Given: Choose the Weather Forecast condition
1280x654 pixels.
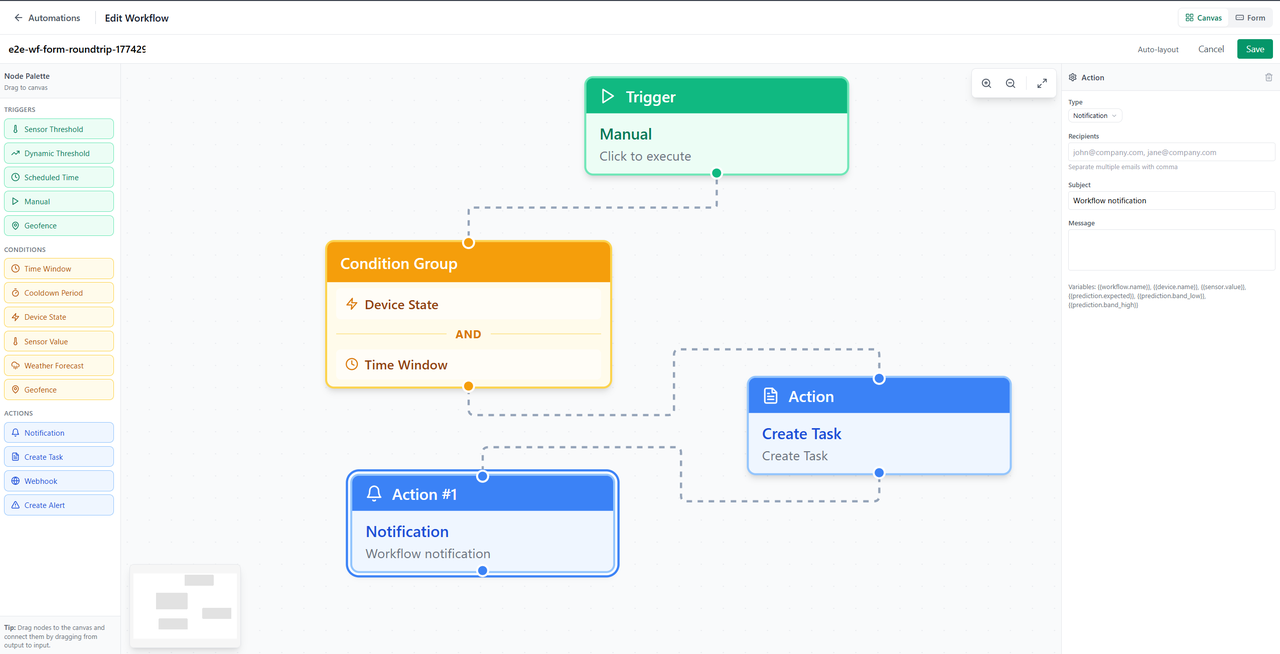Looking at the screenshot, I should (x=59, y=366).
